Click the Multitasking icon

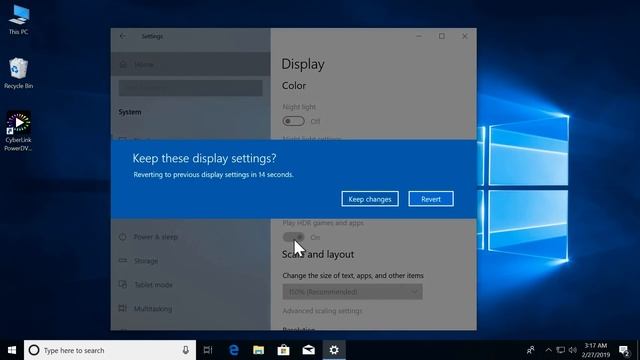pyautogui.click(x=122, y=309)
